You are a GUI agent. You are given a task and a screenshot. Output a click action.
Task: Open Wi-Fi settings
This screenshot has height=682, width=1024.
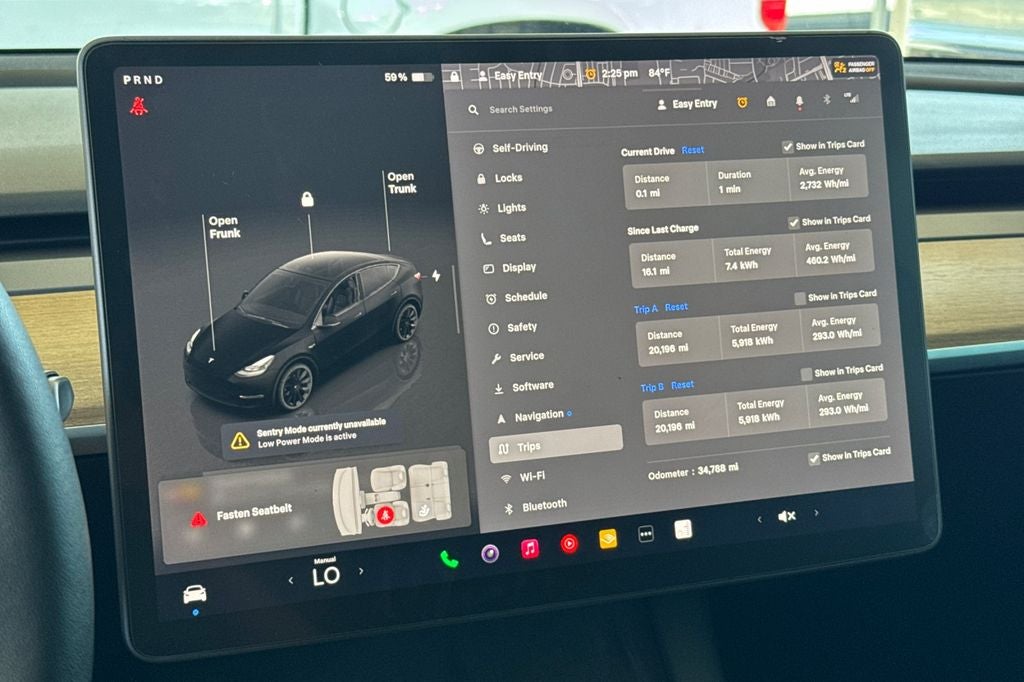(522, 477)
